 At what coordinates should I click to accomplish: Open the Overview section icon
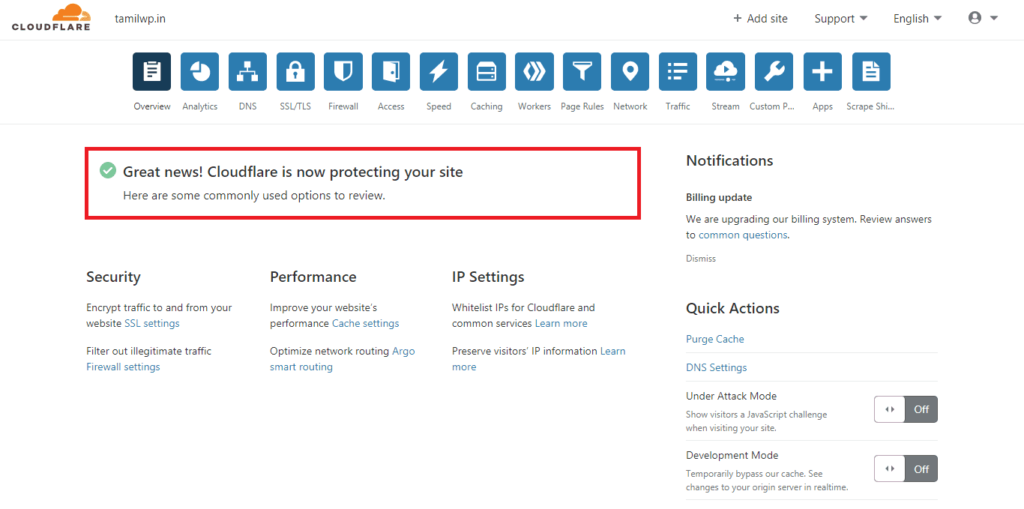tap(152, 71)
